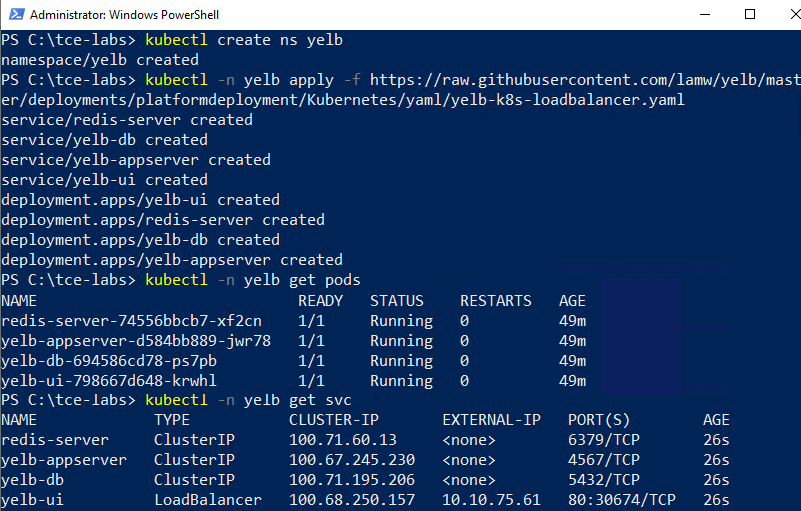Click the 'kubectl -n yelb get svc' command
The image size is (801, 511).
pos(249,400)
